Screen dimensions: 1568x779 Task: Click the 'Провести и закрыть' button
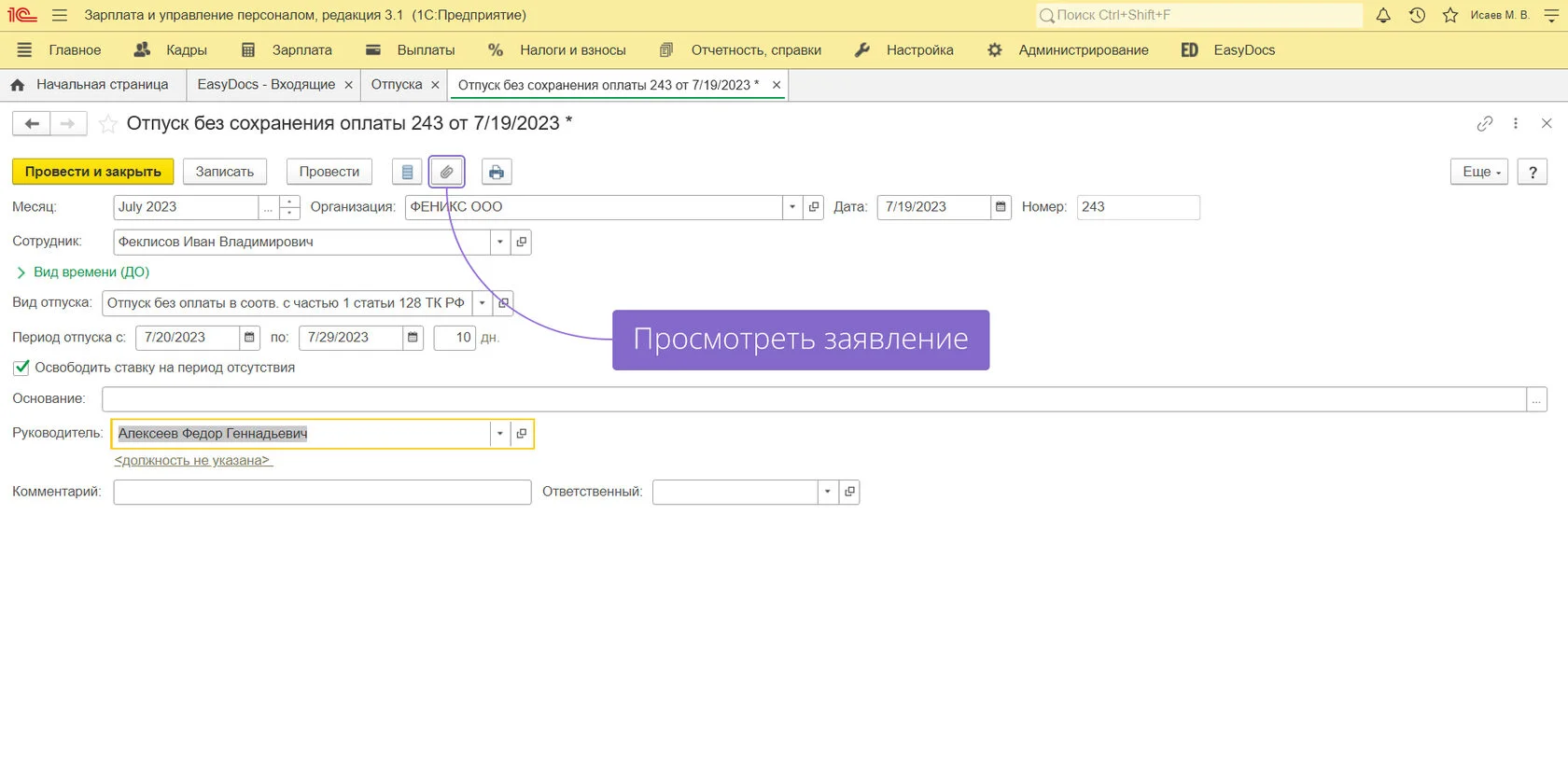pyautogui.click(x=92, y=172)
